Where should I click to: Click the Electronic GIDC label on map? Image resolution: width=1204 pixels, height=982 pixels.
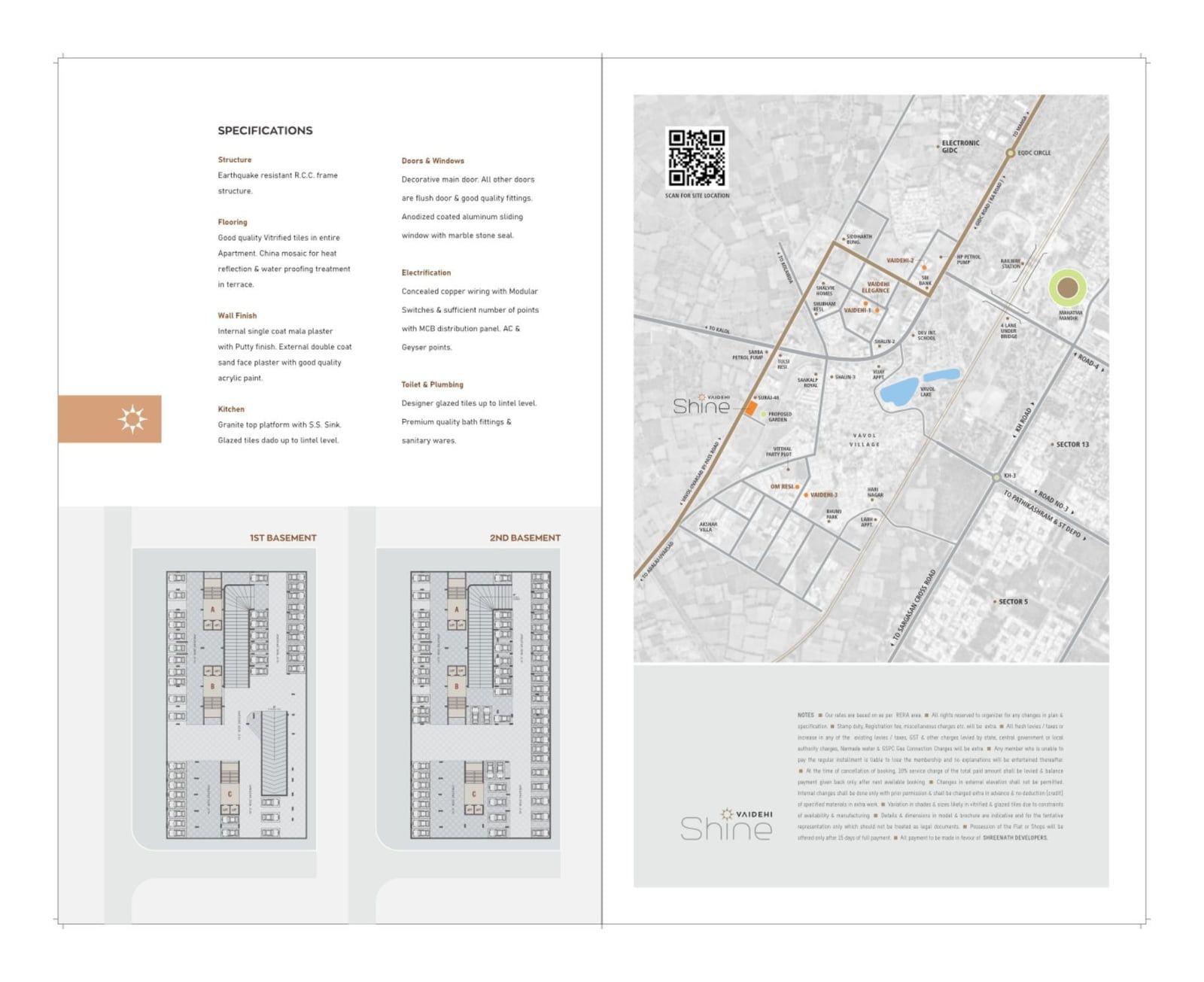(960, 146)
